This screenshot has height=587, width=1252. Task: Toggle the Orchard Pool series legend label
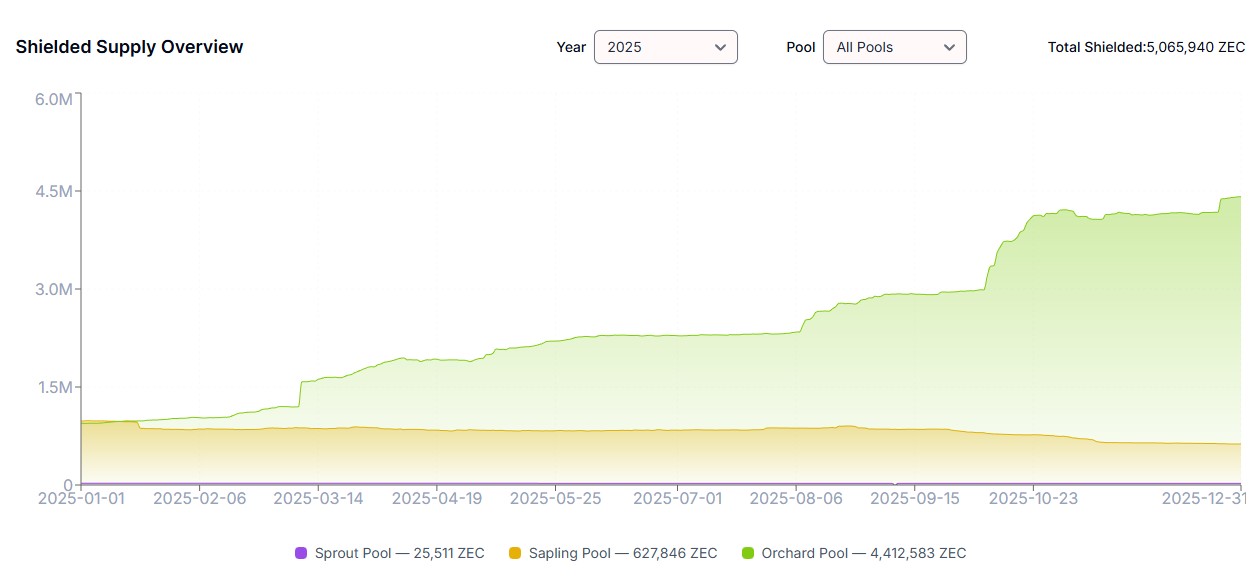point(863,553)
